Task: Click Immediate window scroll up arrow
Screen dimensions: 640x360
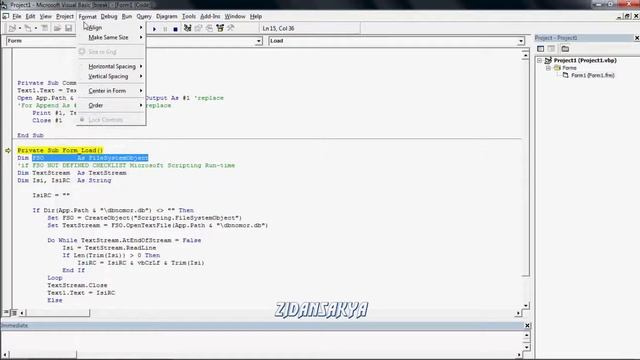Action: (x=527, y=336)
